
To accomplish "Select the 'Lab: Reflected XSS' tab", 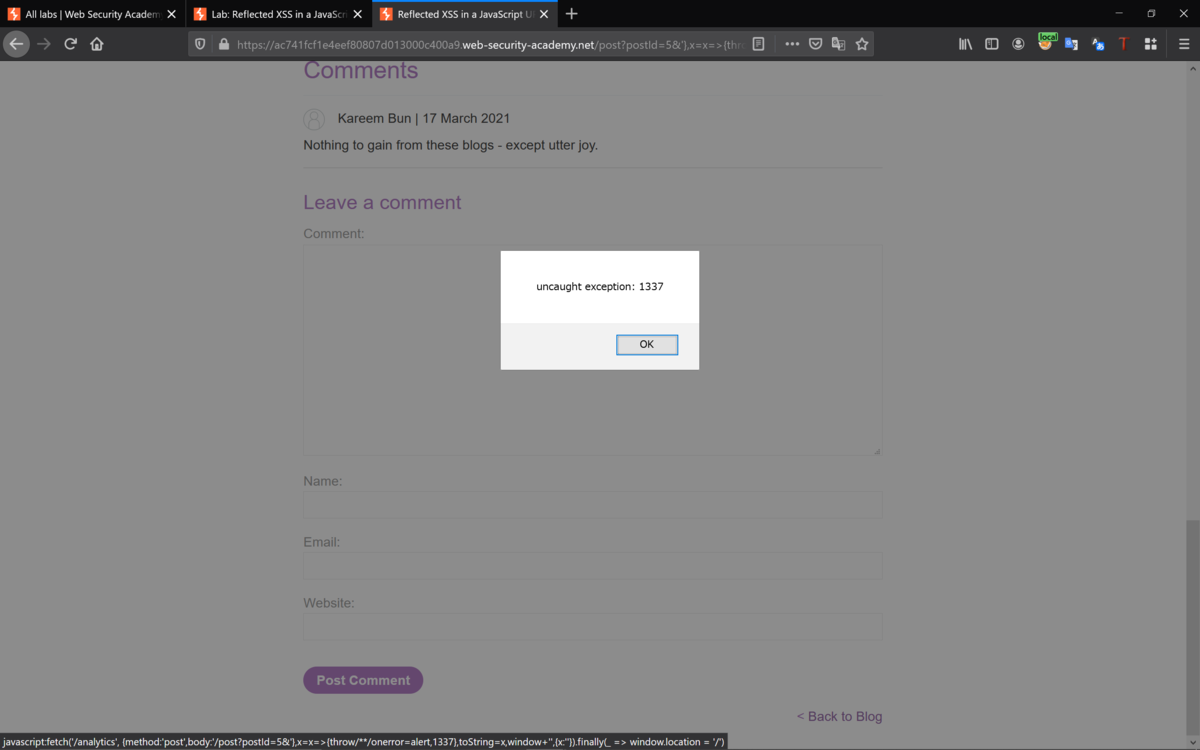I will click(x=270, y=14).
